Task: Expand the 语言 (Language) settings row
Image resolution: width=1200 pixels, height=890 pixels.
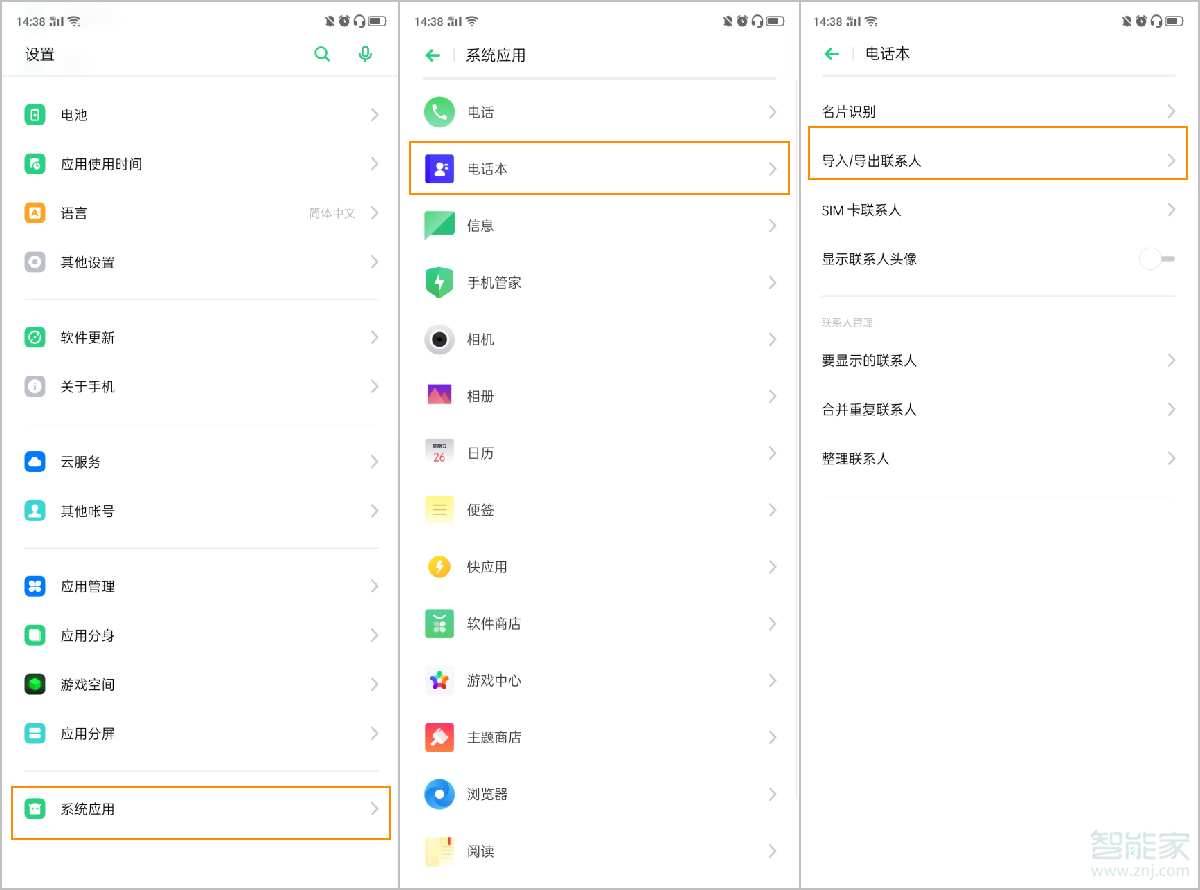Action: (200, 212)
